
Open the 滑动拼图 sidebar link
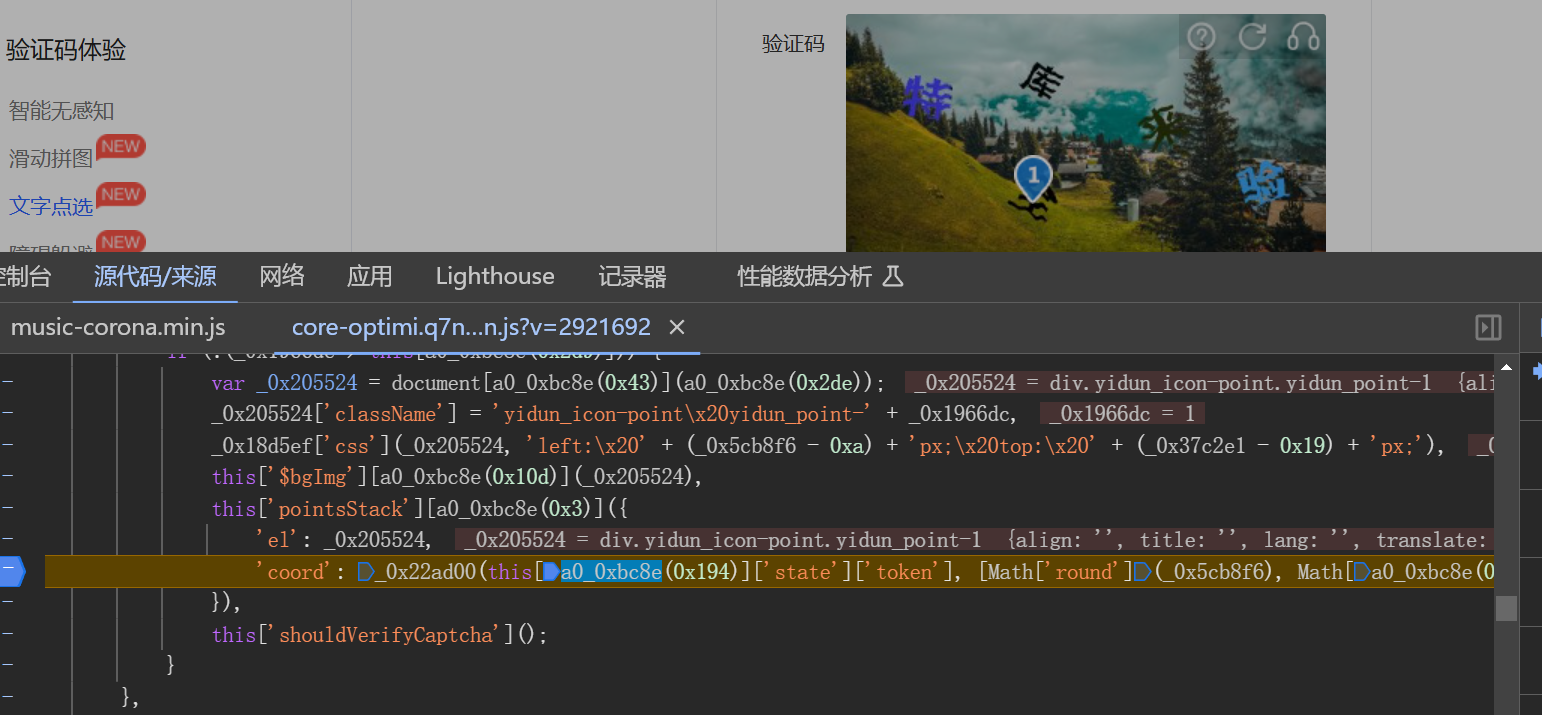51,158
